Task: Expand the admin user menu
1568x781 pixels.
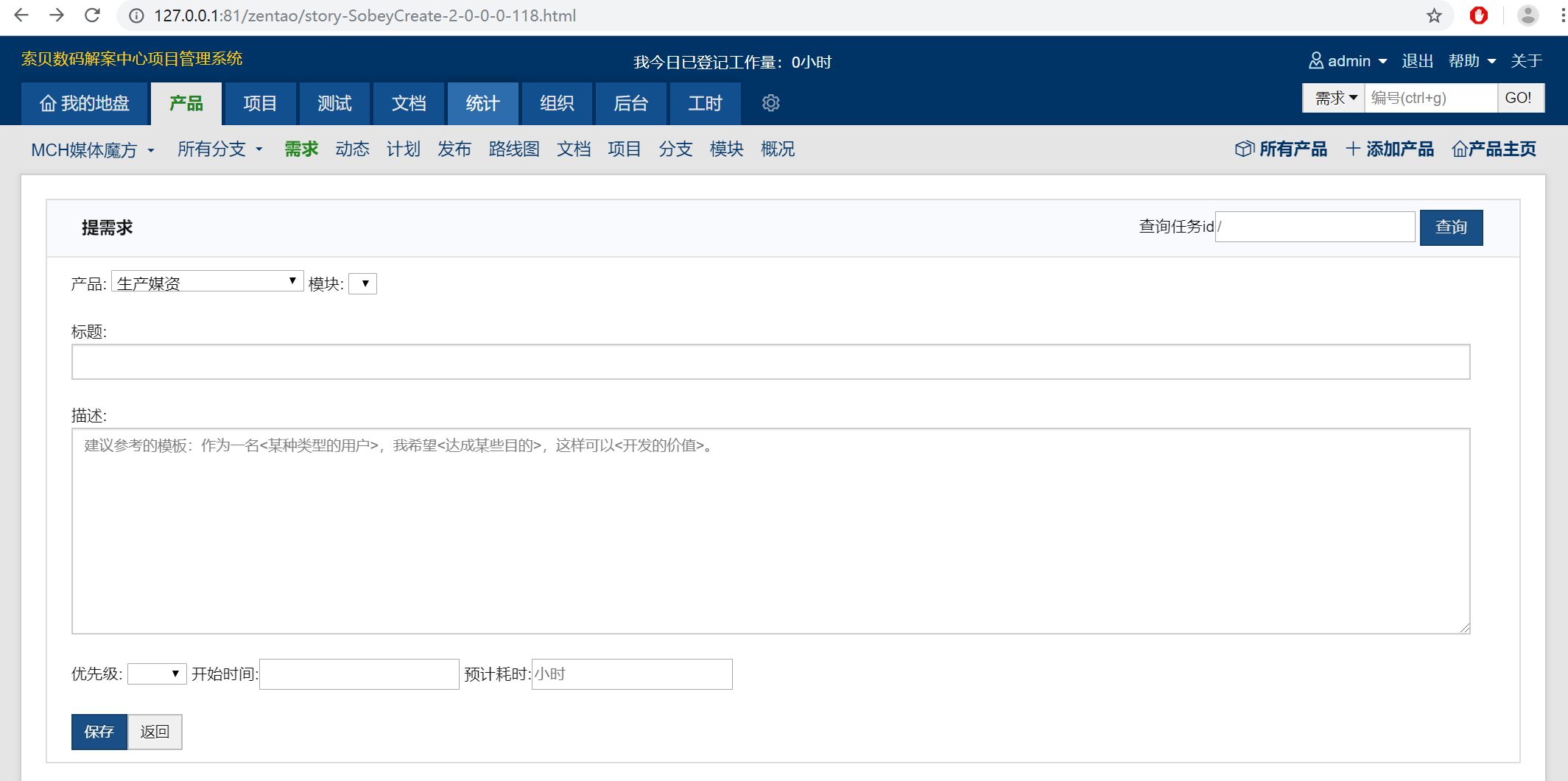Action: 1348,61
